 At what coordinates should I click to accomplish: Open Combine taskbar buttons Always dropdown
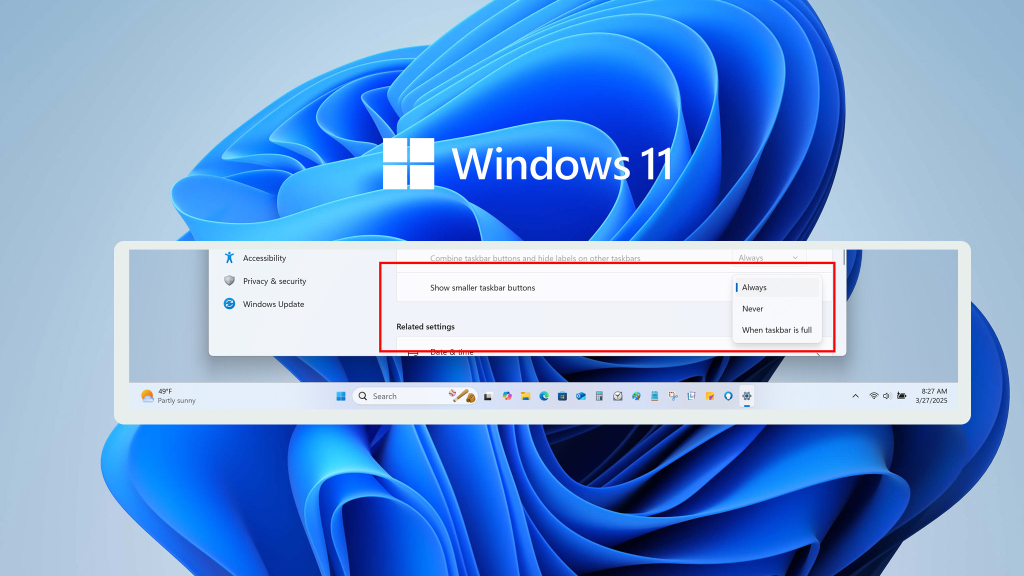pos(769,258)
